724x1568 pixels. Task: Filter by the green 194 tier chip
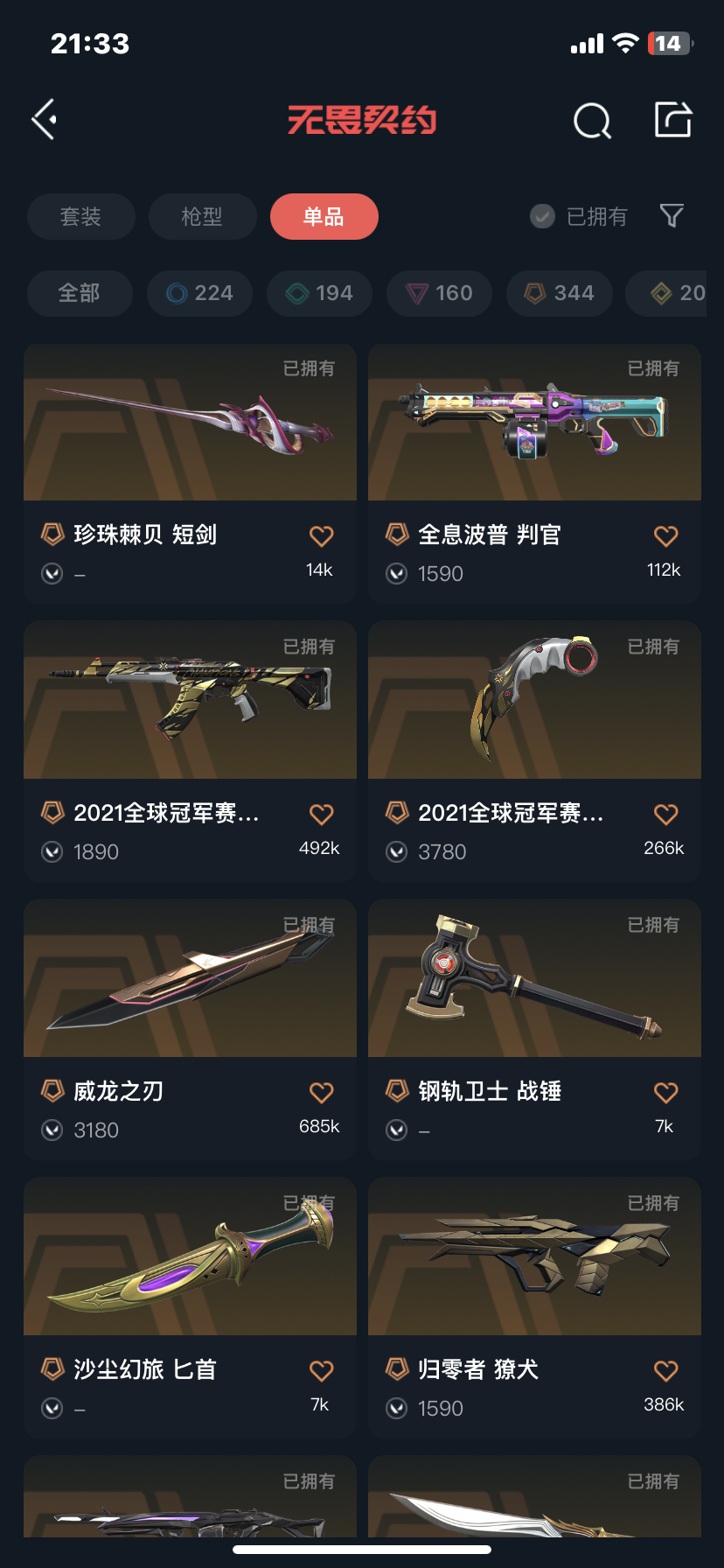point(319,293)
